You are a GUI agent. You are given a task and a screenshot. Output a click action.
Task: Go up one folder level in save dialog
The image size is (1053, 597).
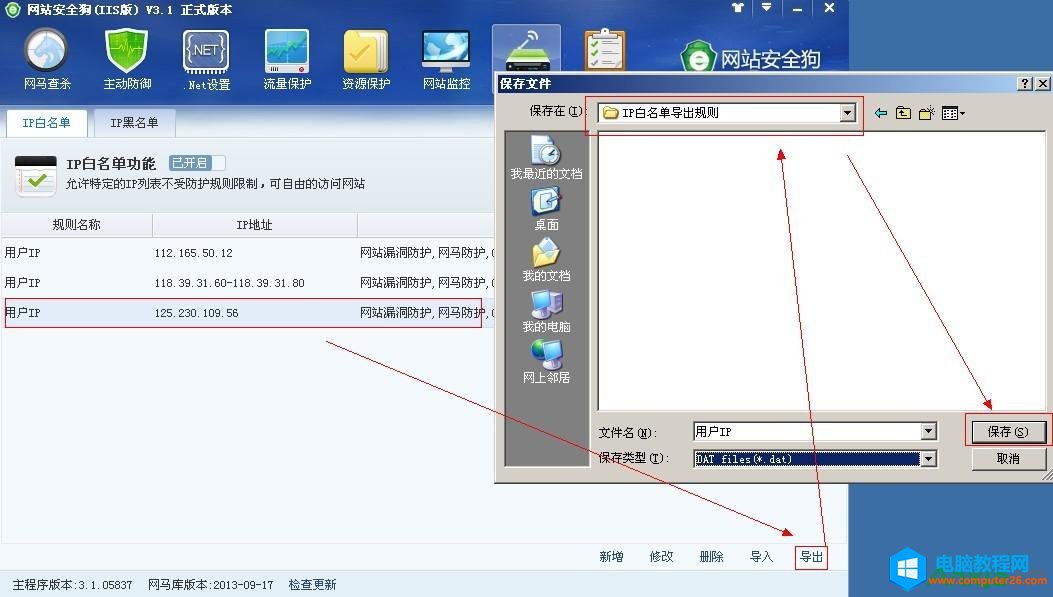pos(903,113)
